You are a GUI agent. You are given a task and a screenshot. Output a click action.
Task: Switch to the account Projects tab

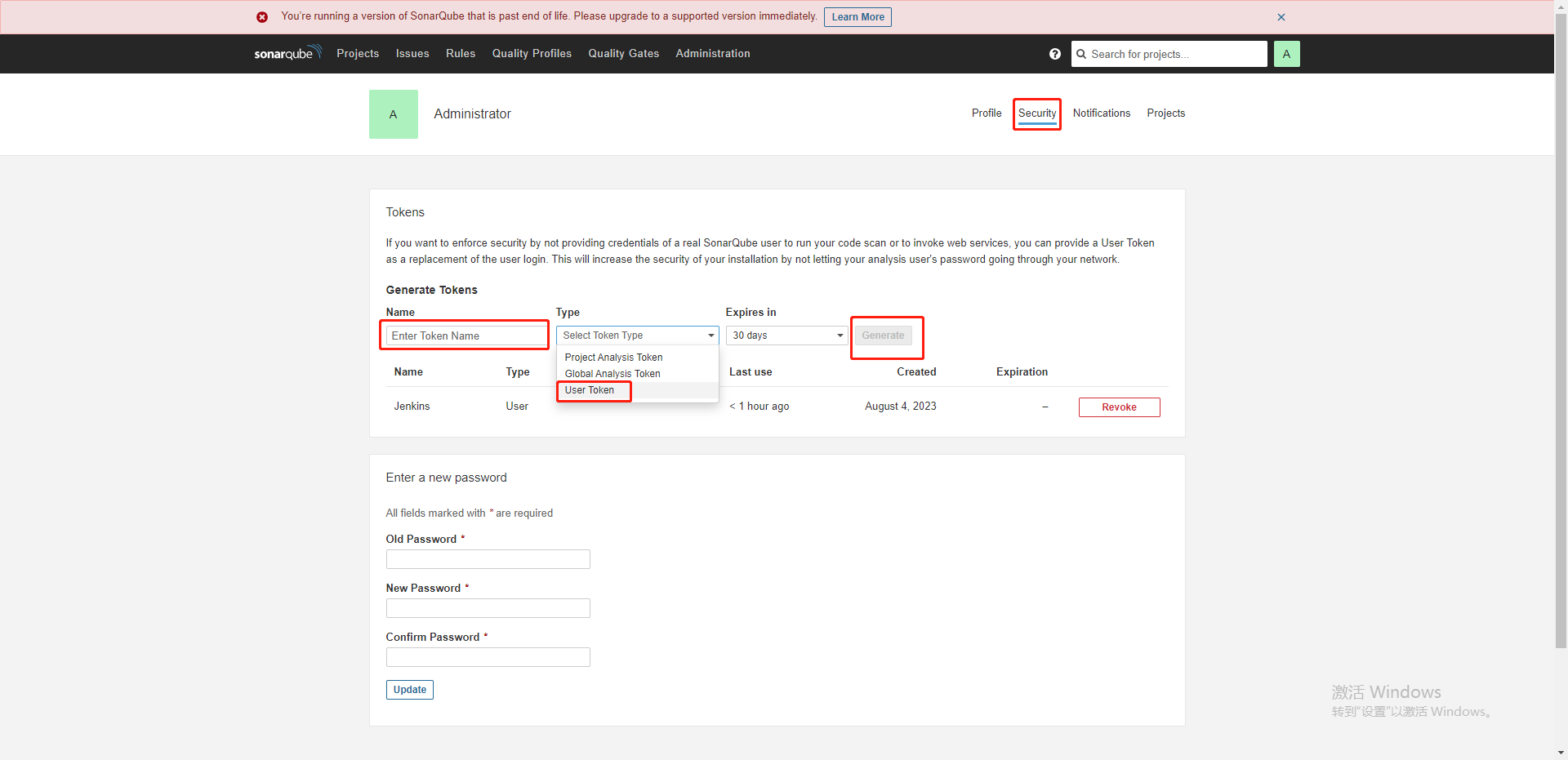(1165, 113)
